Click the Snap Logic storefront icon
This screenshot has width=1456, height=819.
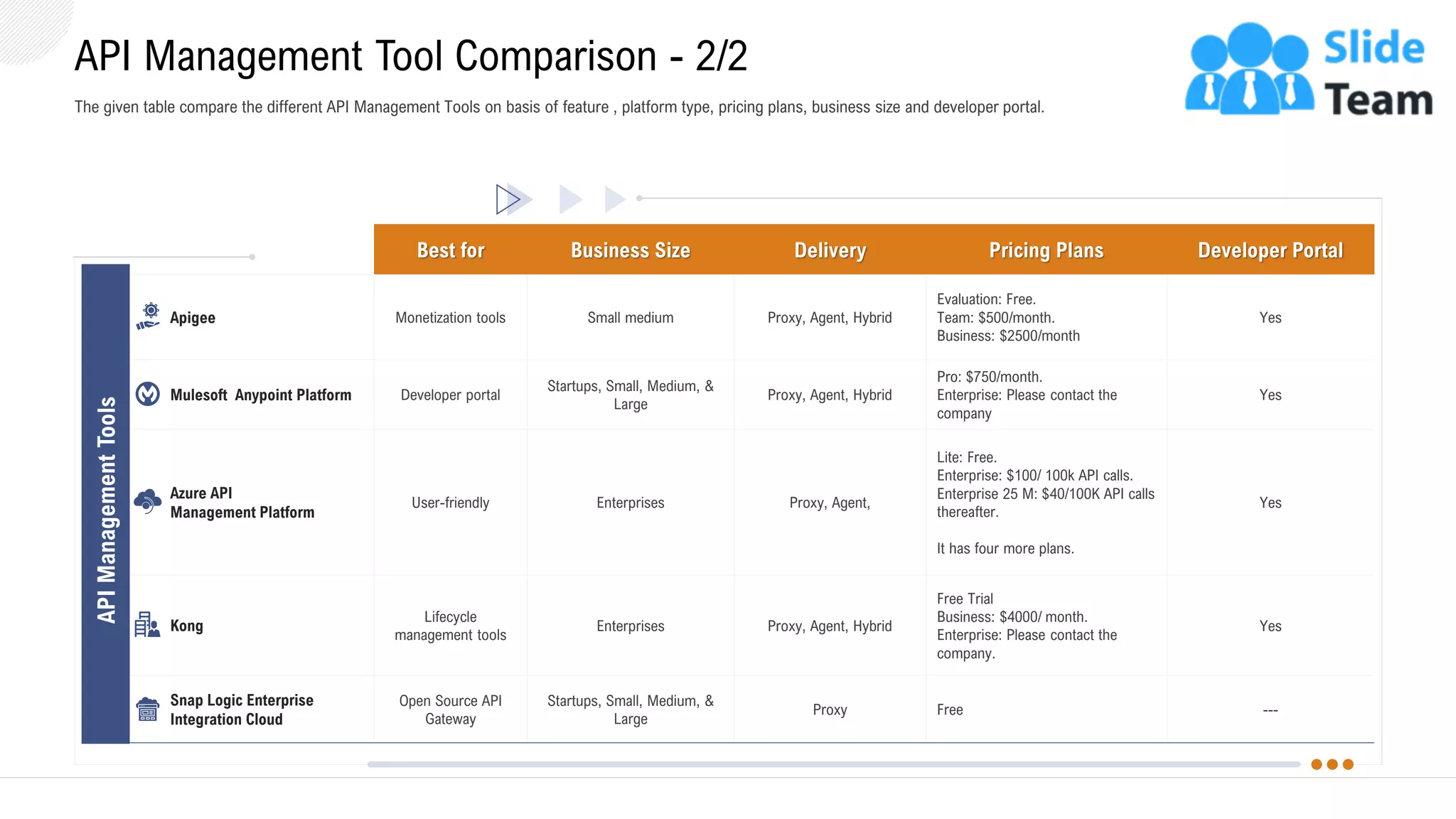[148, 709]
